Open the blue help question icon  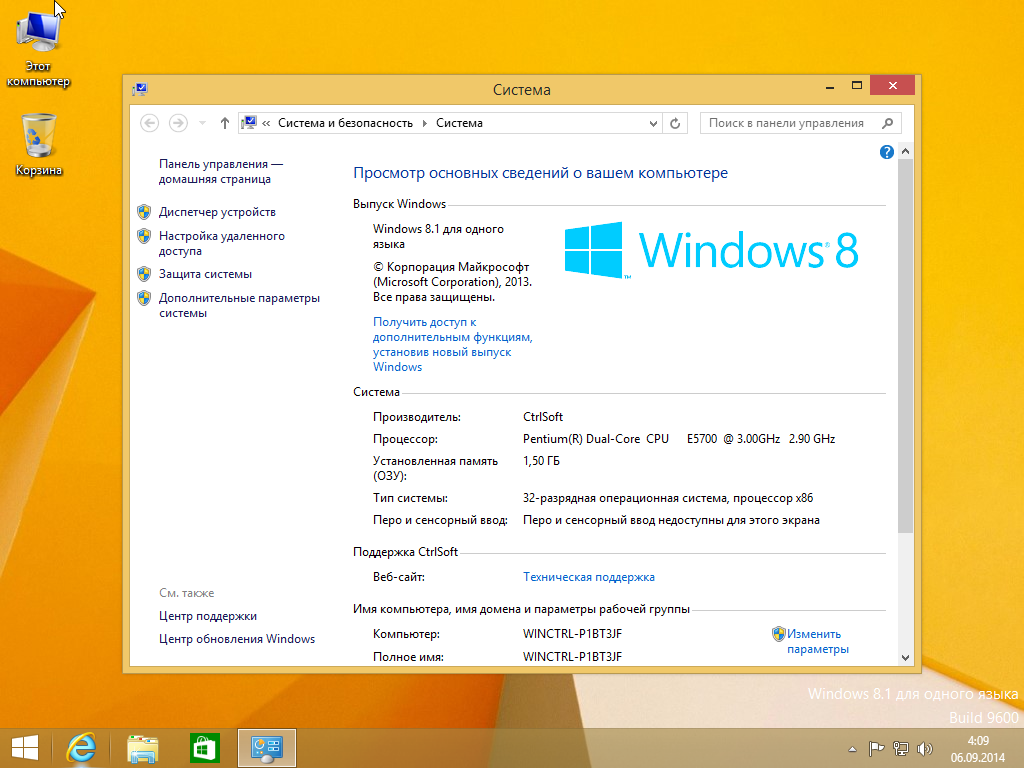tap(886, 152)
